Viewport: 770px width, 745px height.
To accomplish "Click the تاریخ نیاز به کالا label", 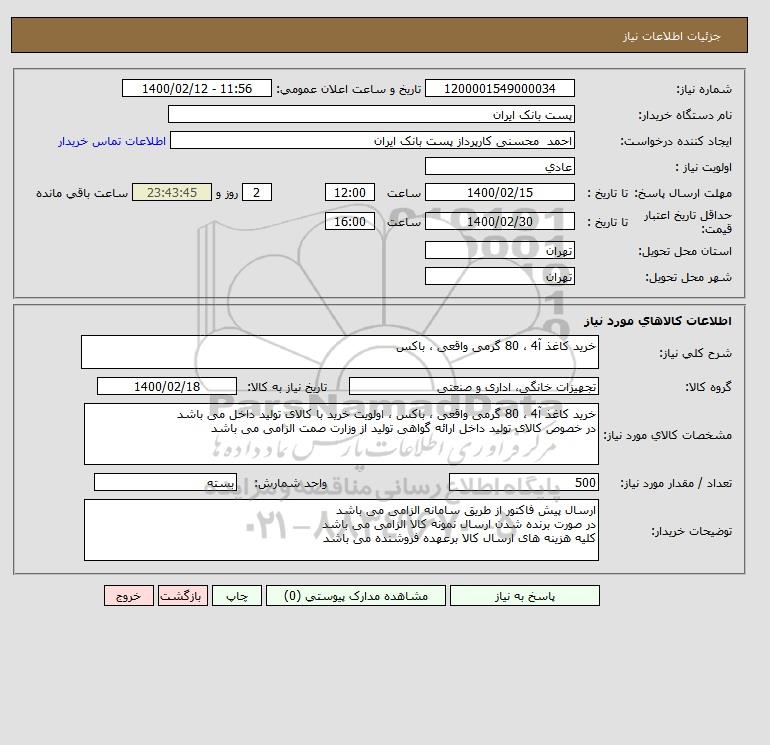I will [x=287, y=387].
